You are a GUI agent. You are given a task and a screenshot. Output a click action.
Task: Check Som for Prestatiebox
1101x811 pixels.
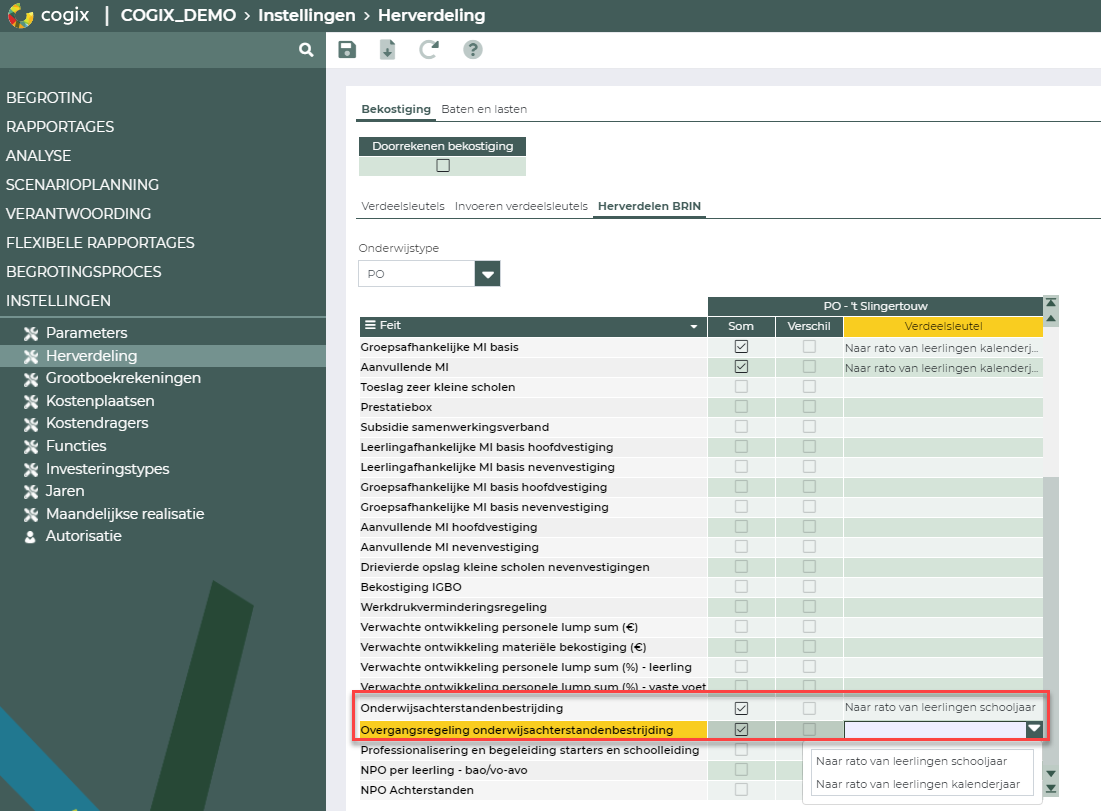pos(741,407)
